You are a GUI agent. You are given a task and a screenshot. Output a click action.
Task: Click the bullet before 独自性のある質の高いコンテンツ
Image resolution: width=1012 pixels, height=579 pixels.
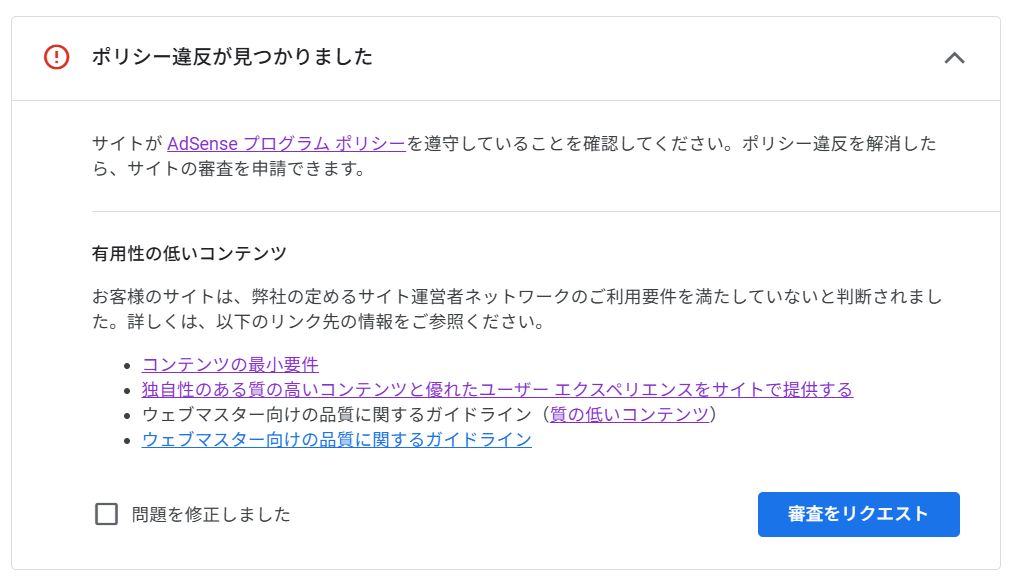click(127, 390)
